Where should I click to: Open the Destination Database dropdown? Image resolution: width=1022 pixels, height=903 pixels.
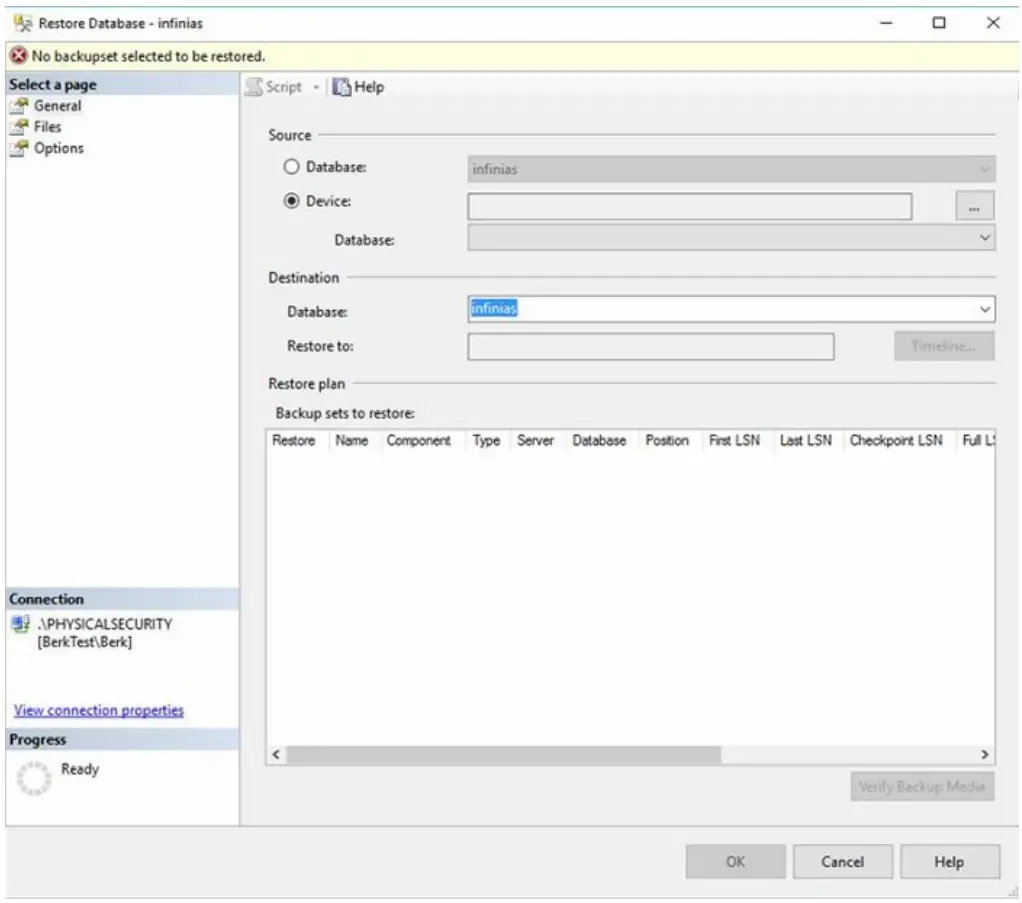pyautogui.click(x=985, y=310)
